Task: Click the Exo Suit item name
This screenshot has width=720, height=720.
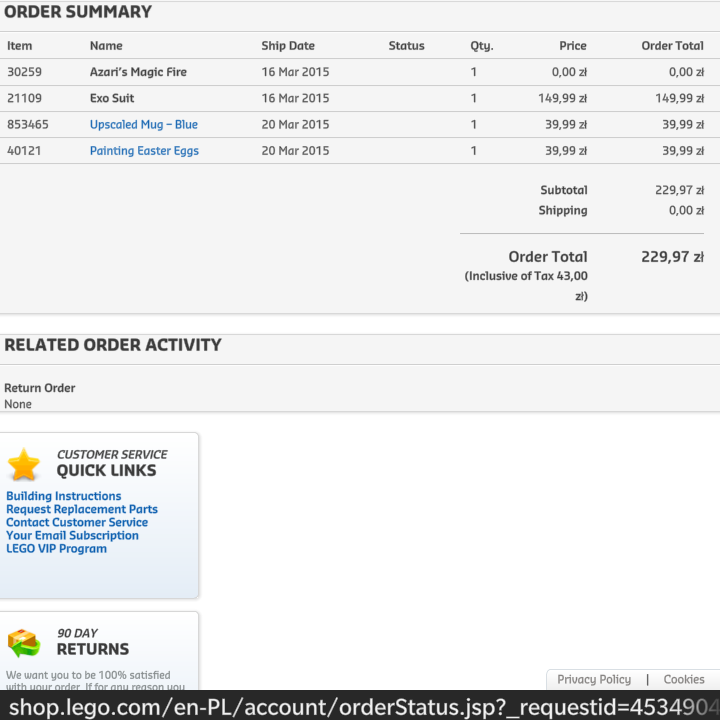Action: tap(112, 98)
